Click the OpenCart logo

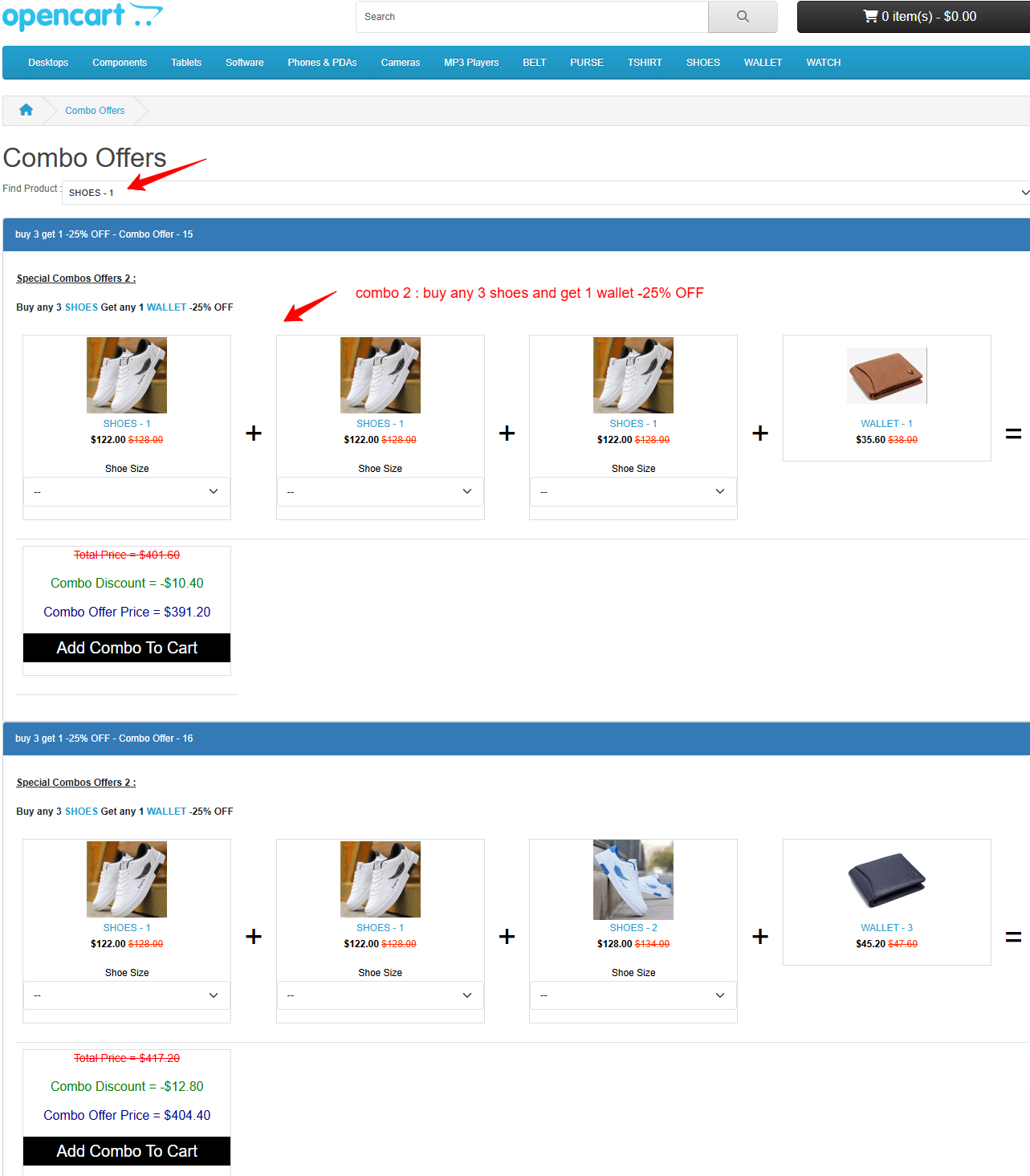[x=83, y=16]
